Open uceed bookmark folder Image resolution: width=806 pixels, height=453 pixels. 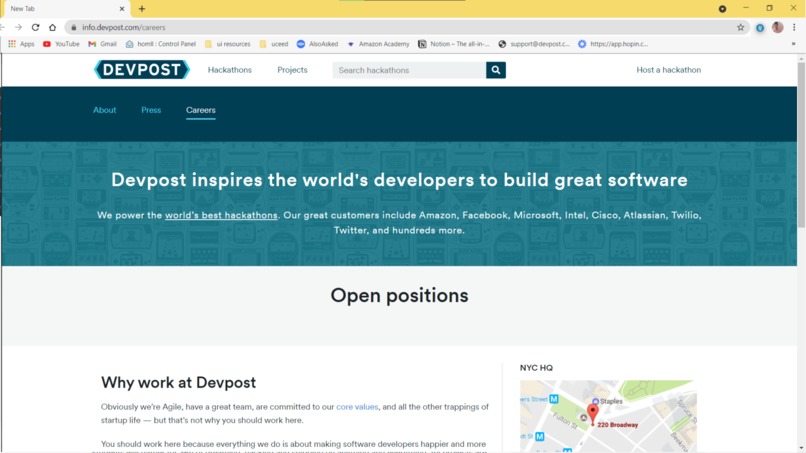click(x=274, y=44)
